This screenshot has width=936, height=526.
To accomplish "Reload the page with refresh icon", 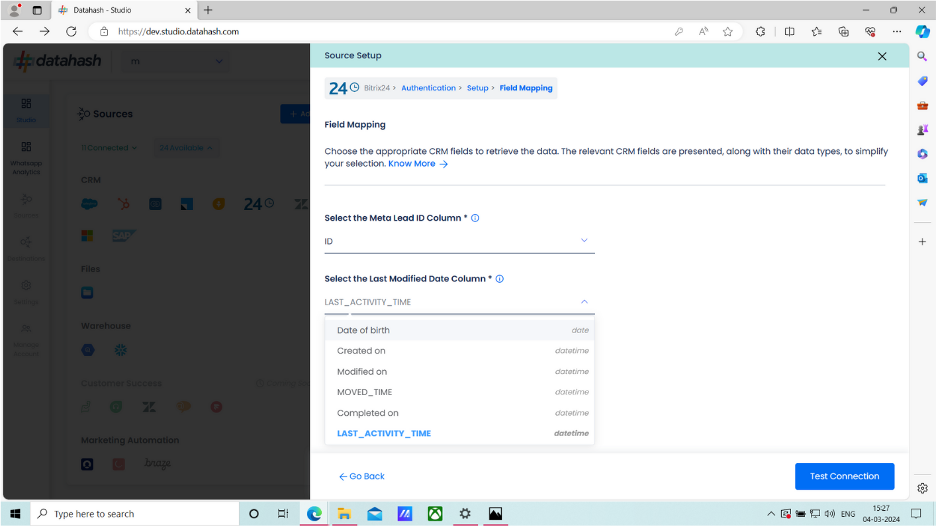I will coord(71,32).
